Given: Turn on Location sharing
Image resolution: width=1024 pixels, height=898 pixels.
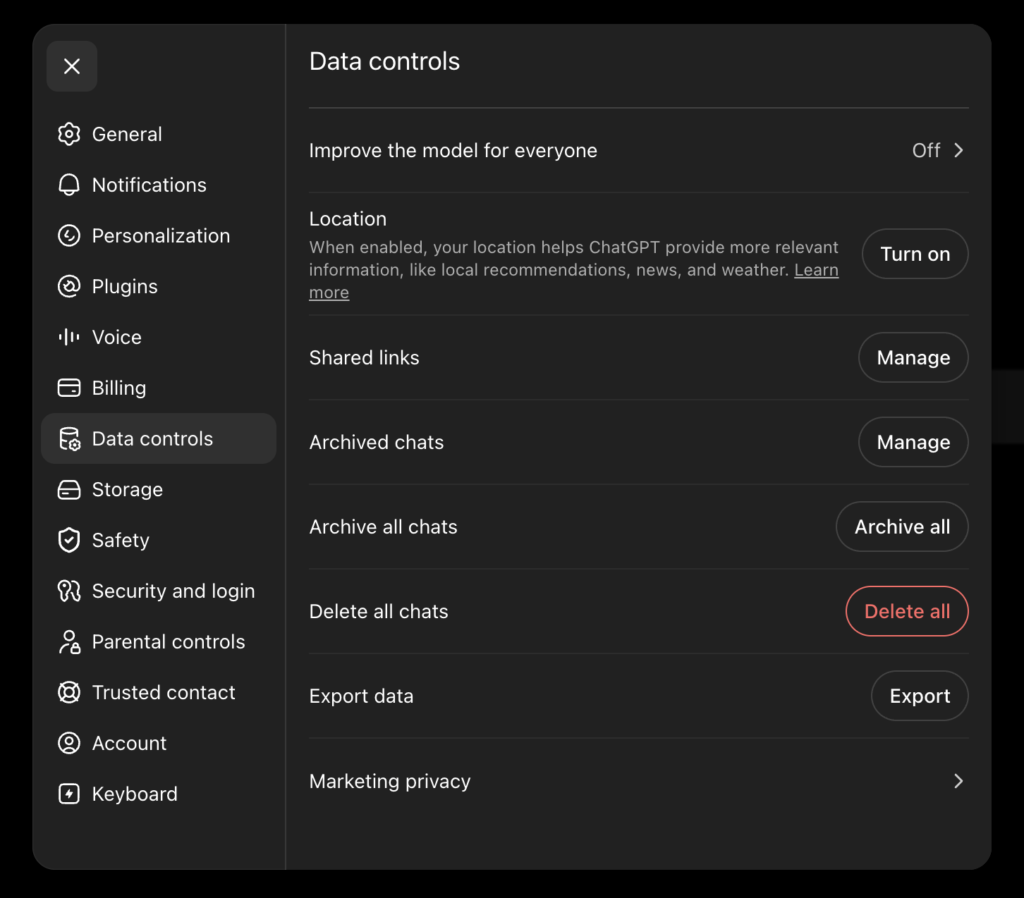Looking at the screenshot, I should [x=915, y=254].
